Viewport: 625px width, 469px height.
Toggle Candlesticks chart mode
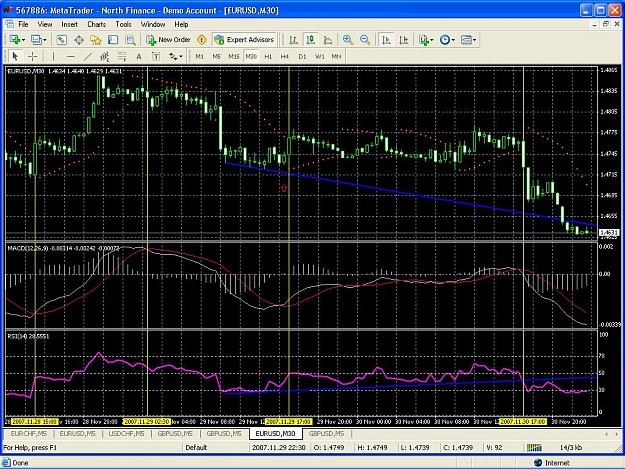click(x=311, y=39)
